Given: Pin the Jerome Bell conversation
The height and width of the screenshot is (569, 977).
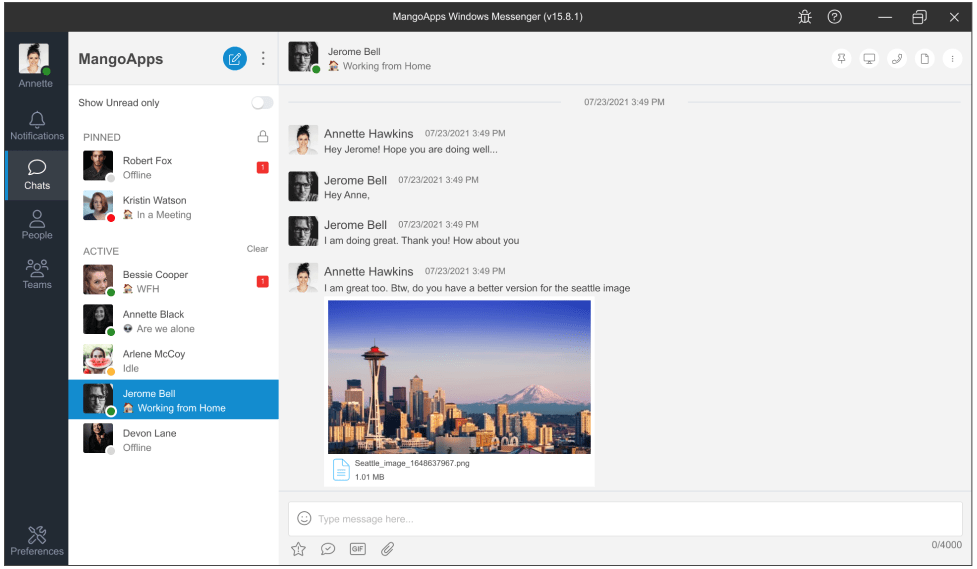Looking at the screenshot, I should [842, 59].
